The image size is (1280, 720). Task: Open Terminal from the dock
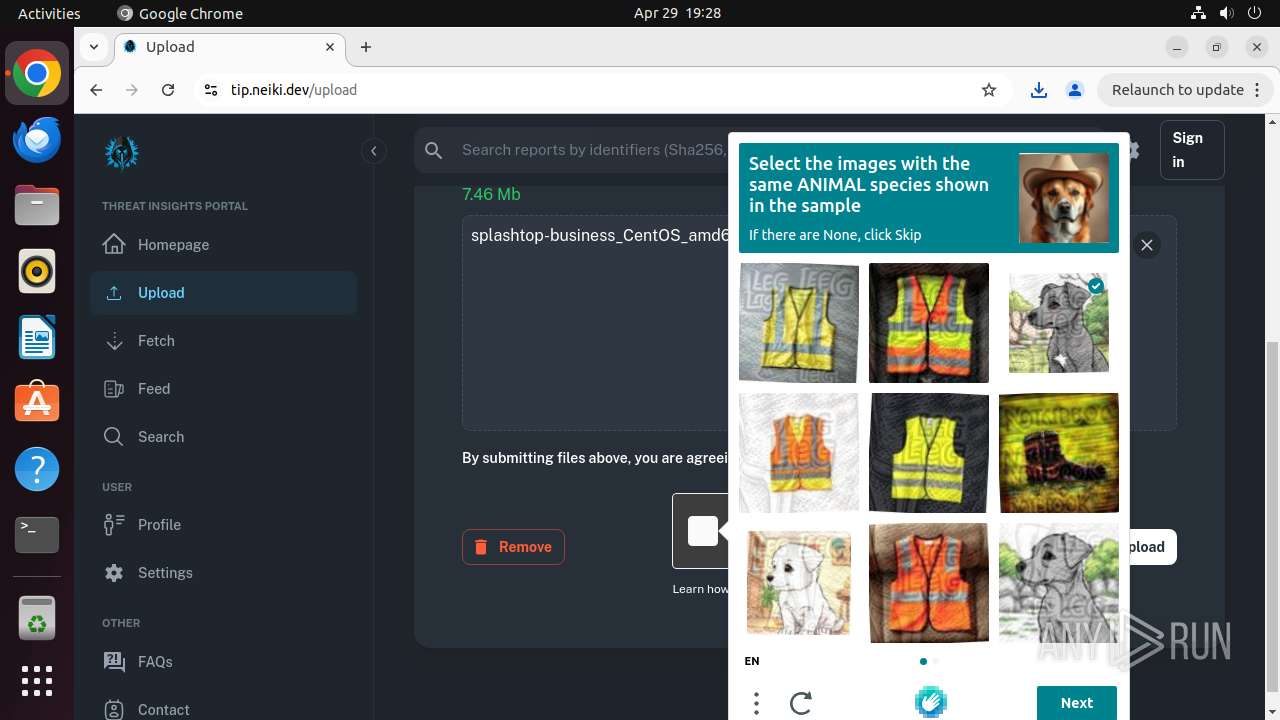click(x=37, y=536)
